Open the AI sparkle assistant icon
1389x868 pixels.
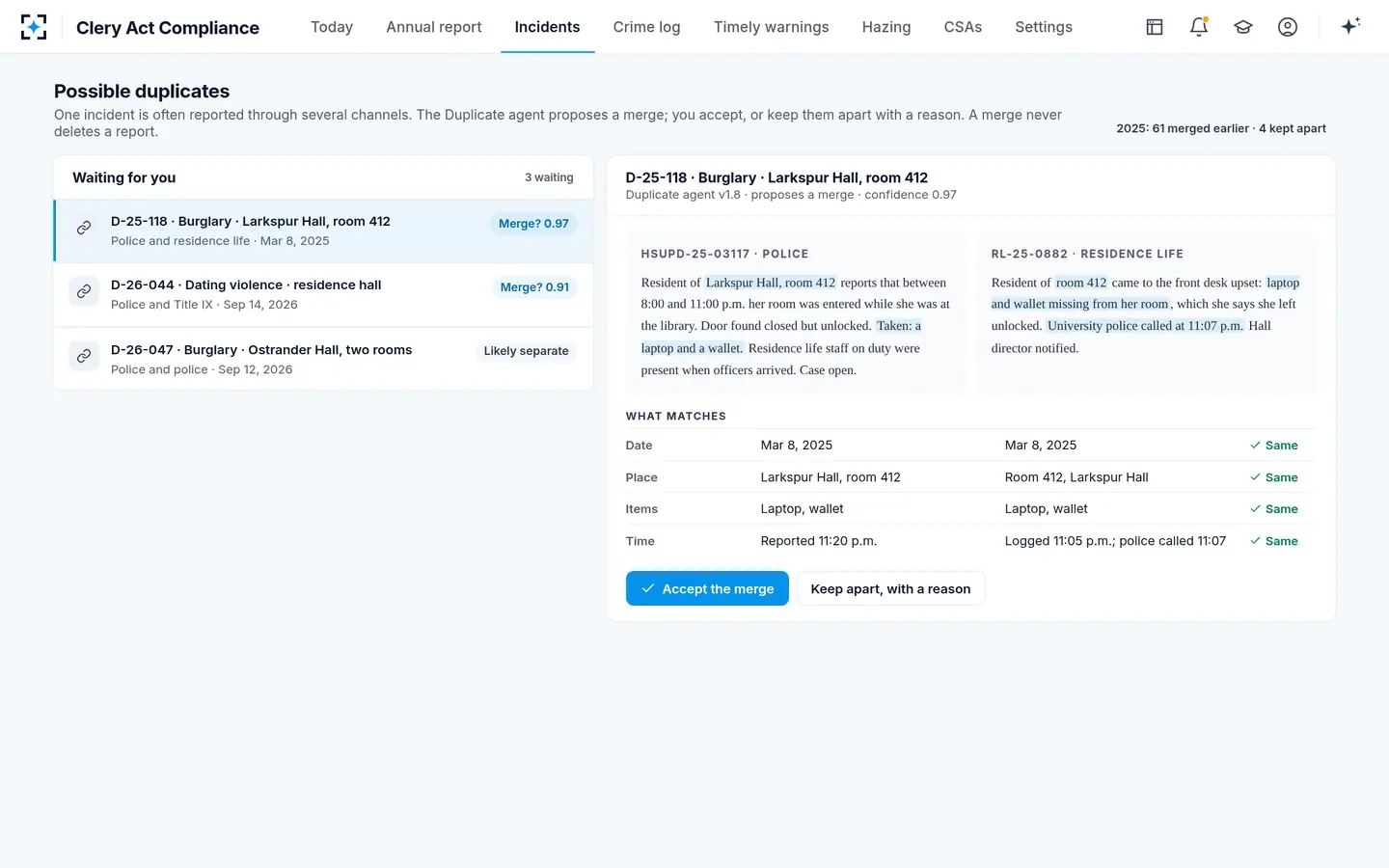[x=1350, y=26]
